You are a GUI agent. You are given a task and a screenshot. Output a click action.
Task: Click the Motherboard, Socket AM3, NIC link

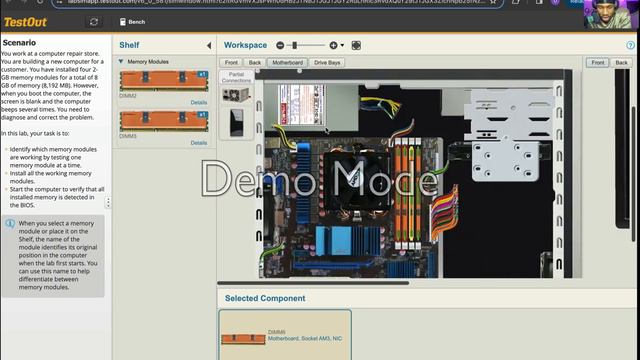(305, 338)
